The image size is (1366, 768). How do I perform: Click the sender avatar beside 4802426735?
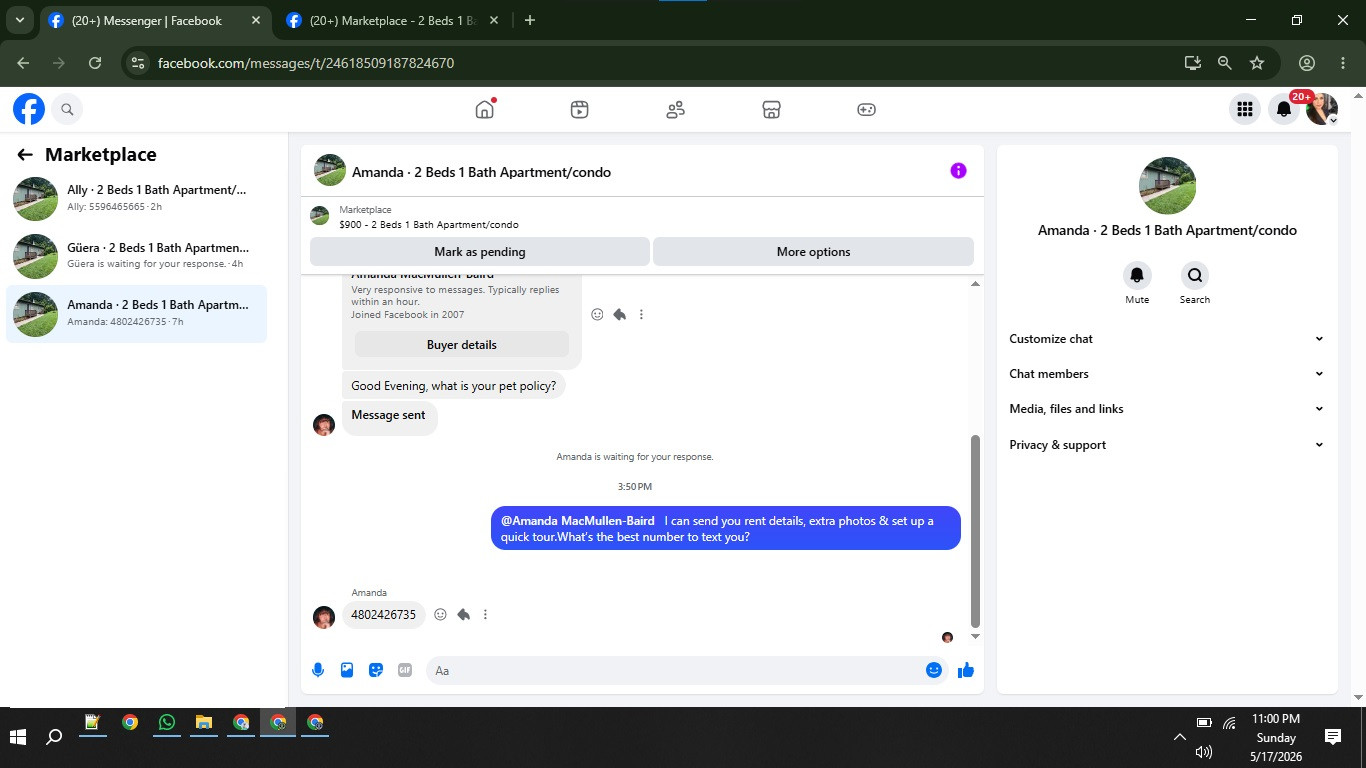tap(324, 617)
